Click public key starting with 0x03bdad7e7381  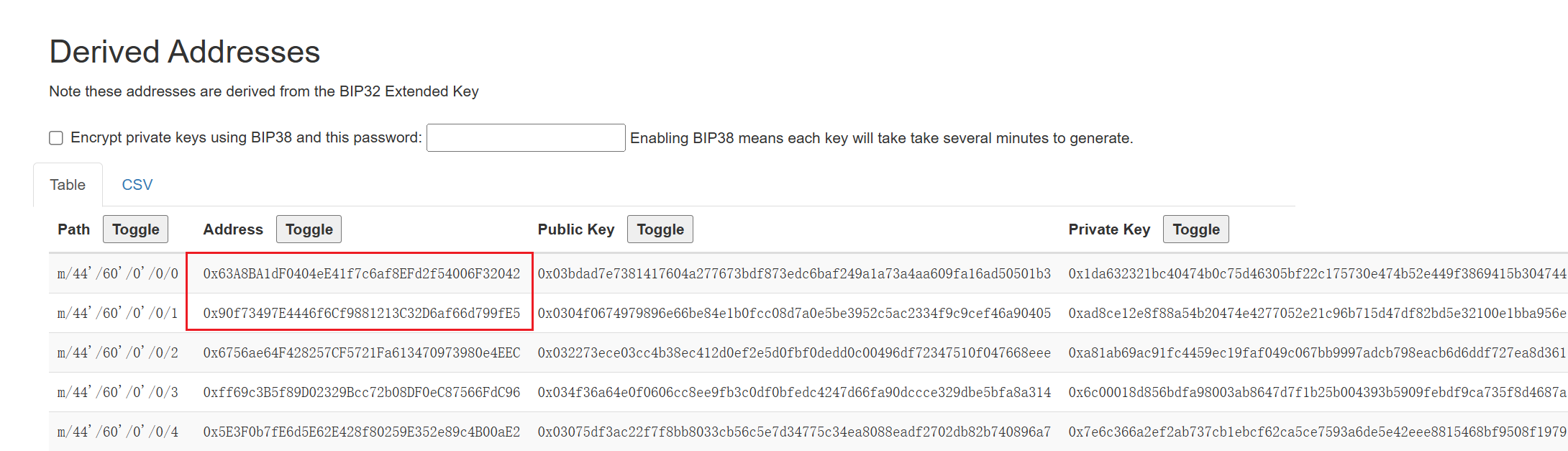click(794, 273)
